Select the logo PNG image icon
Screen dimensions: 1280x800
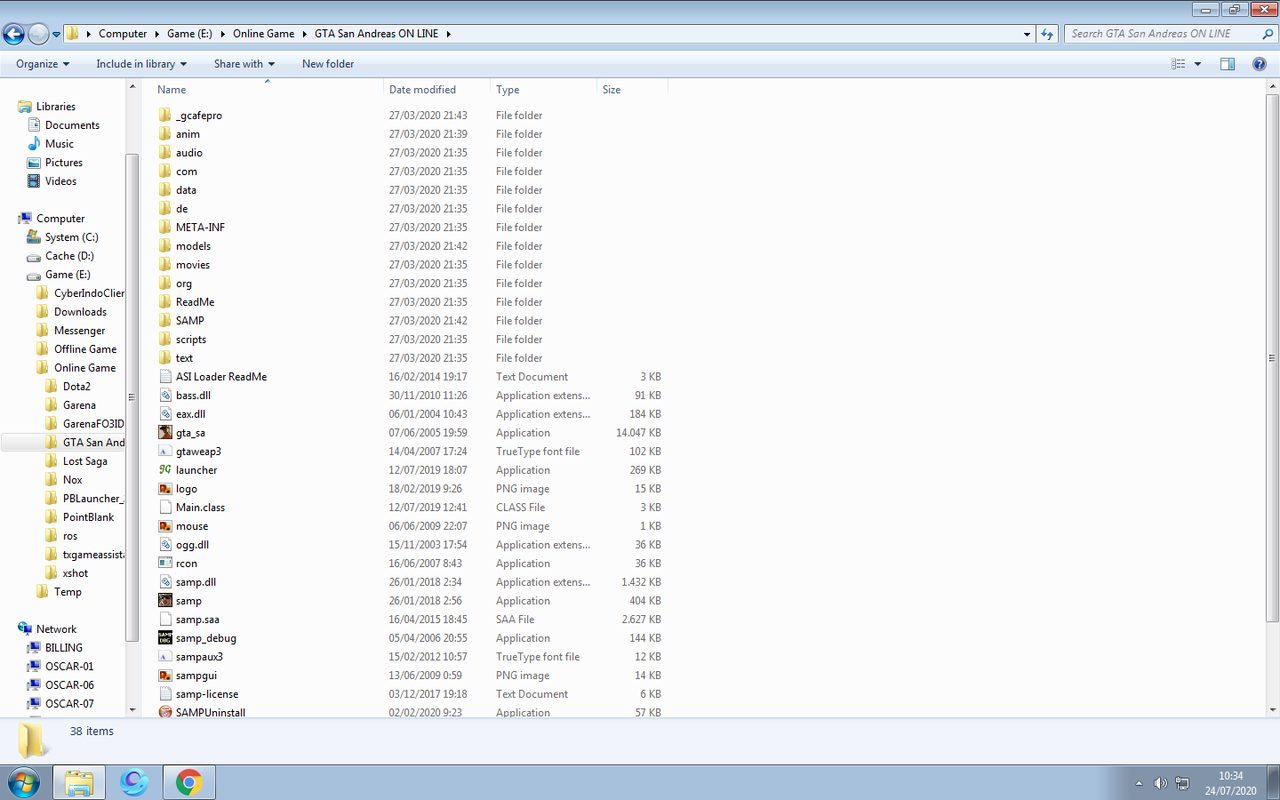(x=166, y=489)
